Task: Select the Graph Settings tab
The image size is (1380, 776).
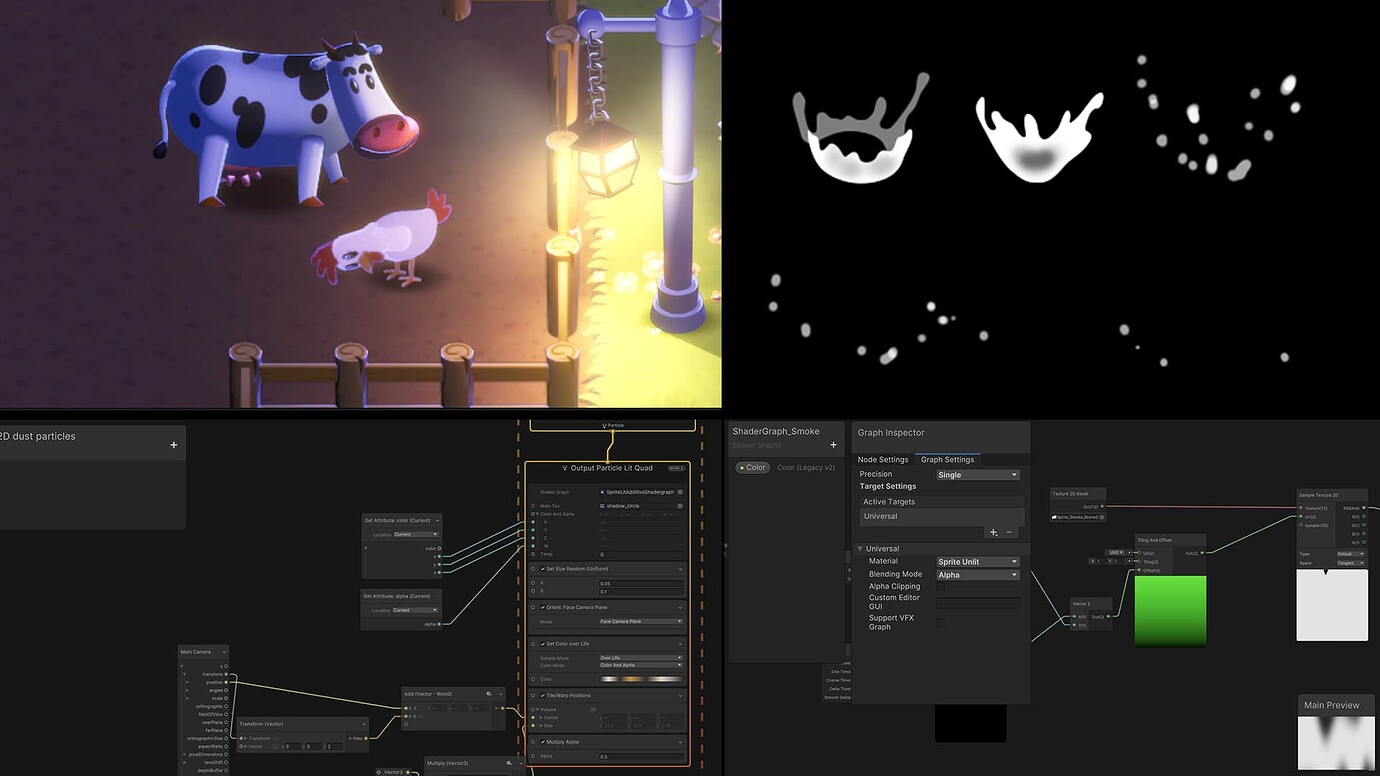Action: [x=948, y=460]
